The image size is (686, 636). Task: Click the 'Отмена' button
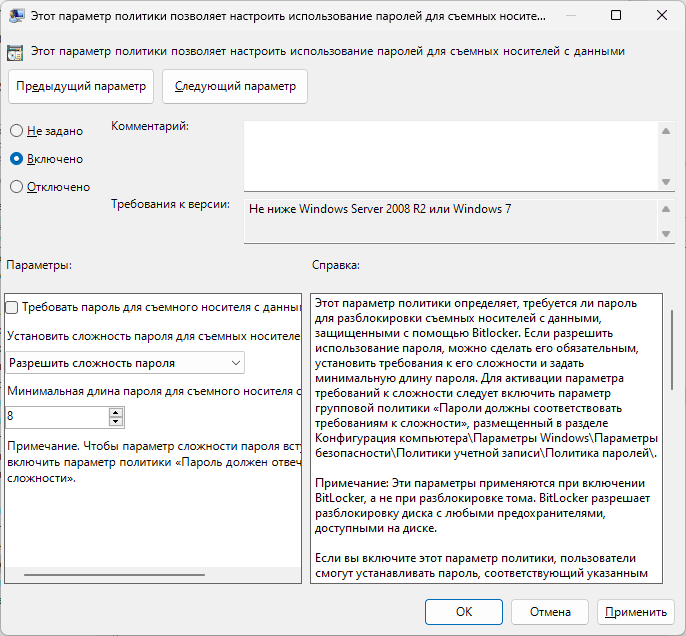(x=550, y=612)
